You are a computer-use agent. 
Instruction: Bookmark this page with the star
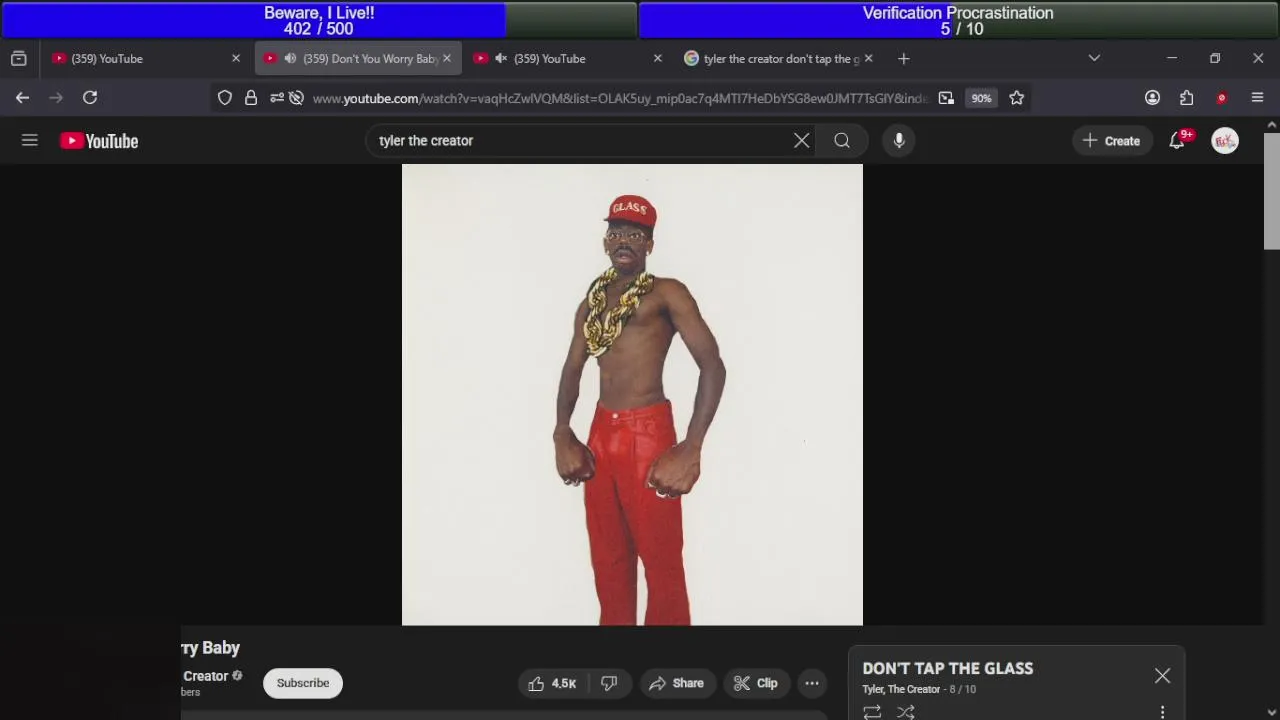click(1017, 98)
